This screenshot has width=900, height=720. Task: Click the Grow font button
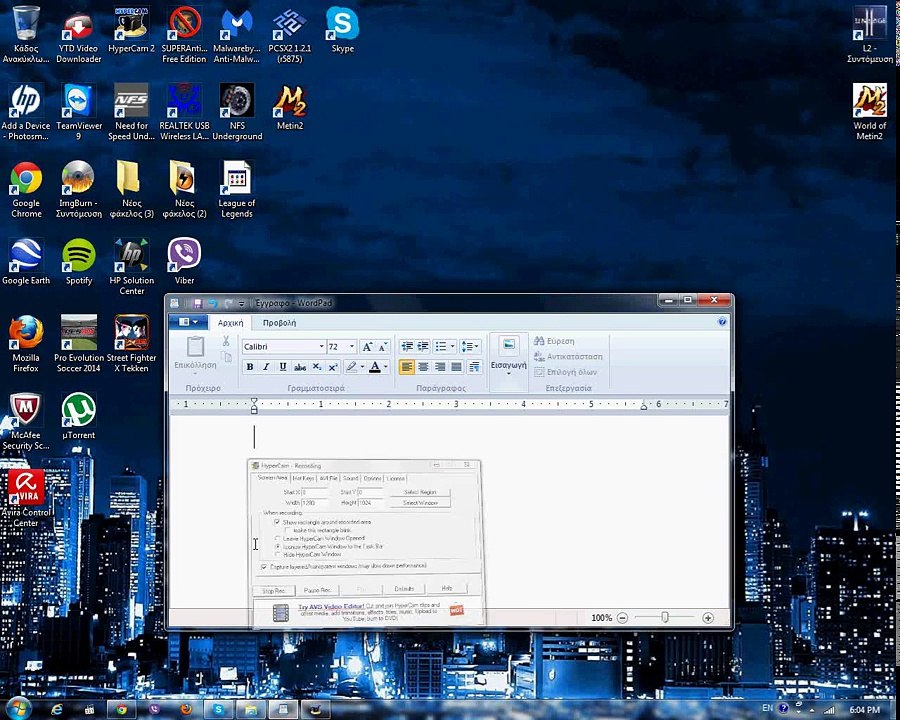[367, 347]
